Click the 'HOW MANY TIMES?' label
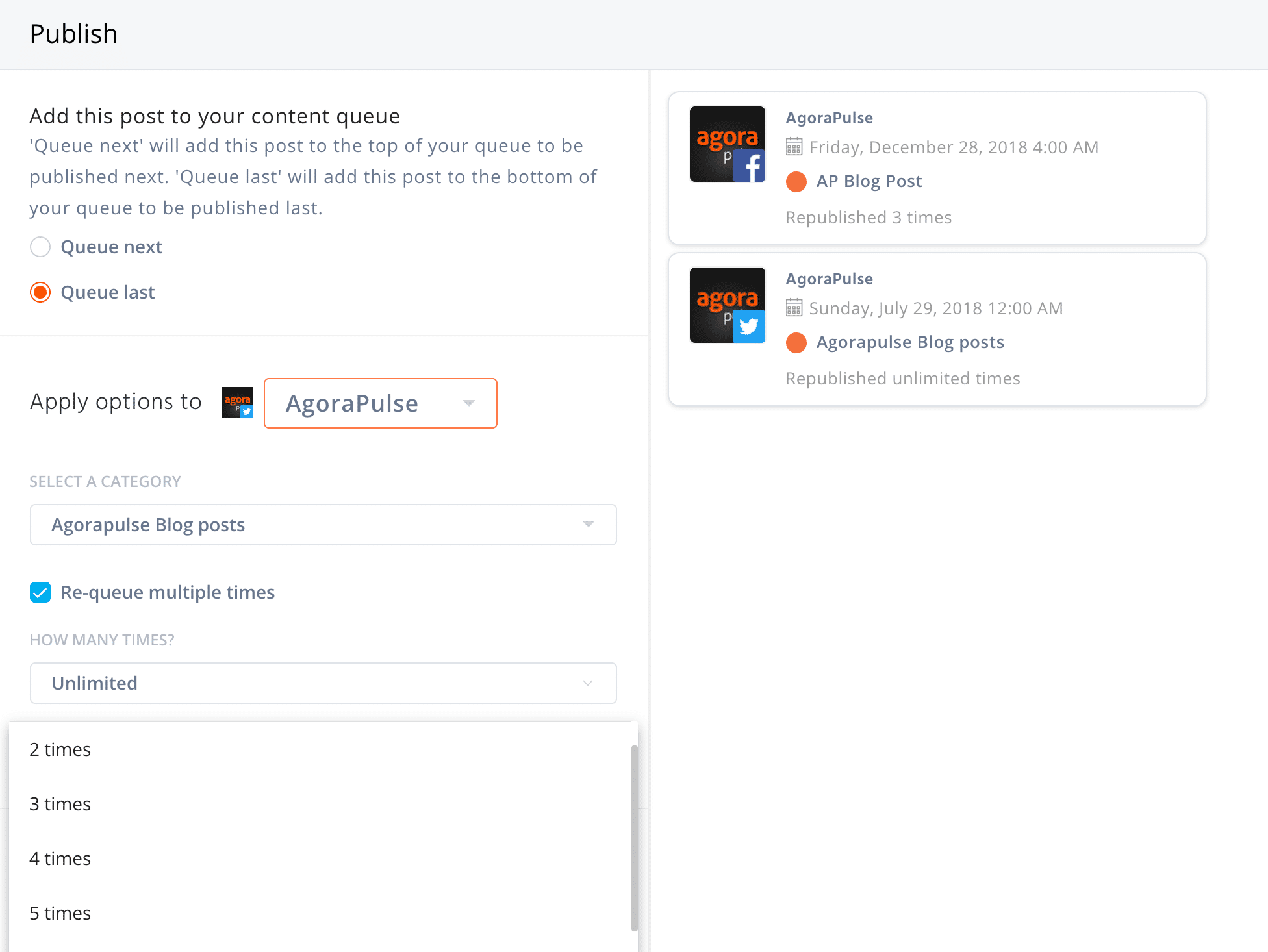Viewport: 1268px width, 952px height. 102,640
